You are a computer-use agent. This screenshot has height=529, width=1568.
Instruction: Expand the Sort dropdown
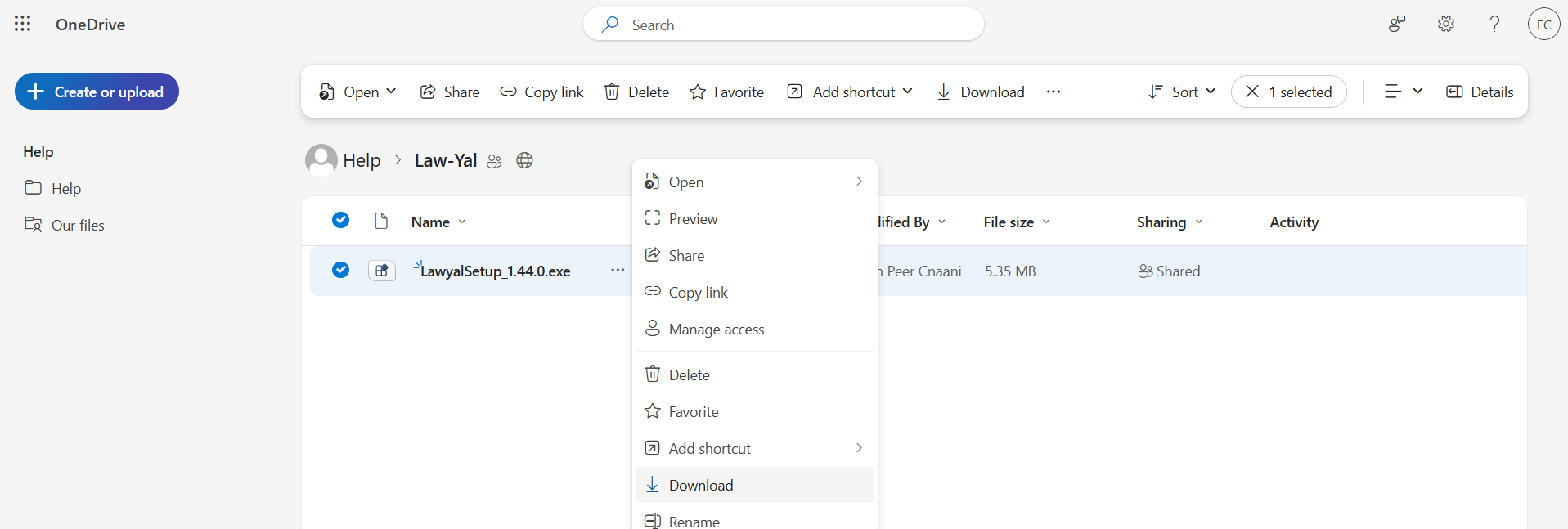click(x=1182, y=92)
